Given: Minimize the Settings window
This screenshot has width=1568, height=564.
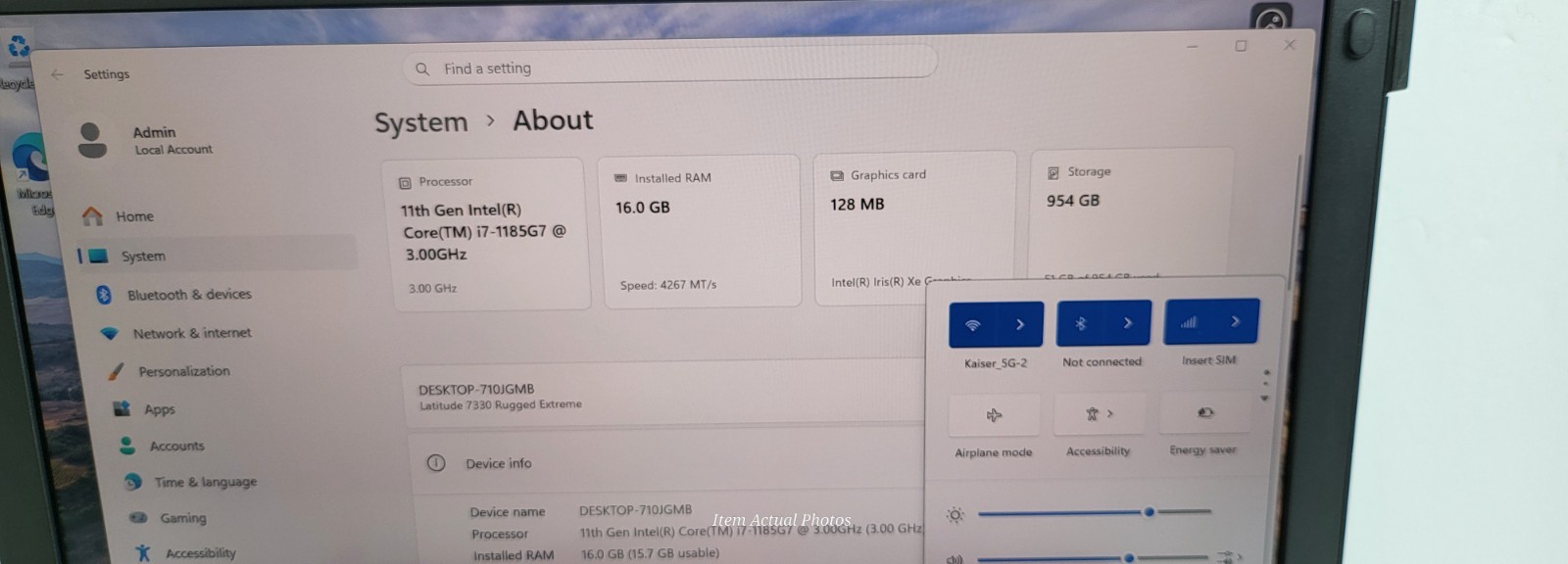Looking at the screenshot, I should (1193, 47).
